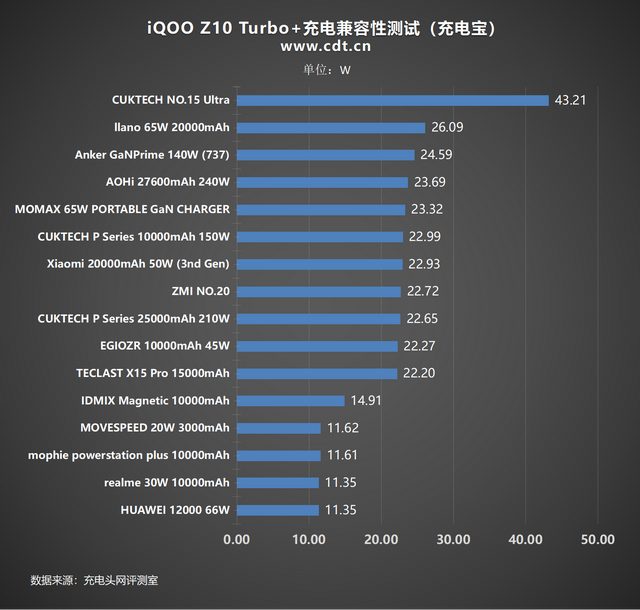Image resolution: width=640 pixels, height=610 pixels.
Task: Select the 'Anker GaNPrime 140W (737)' label
Action: point(152,155)
